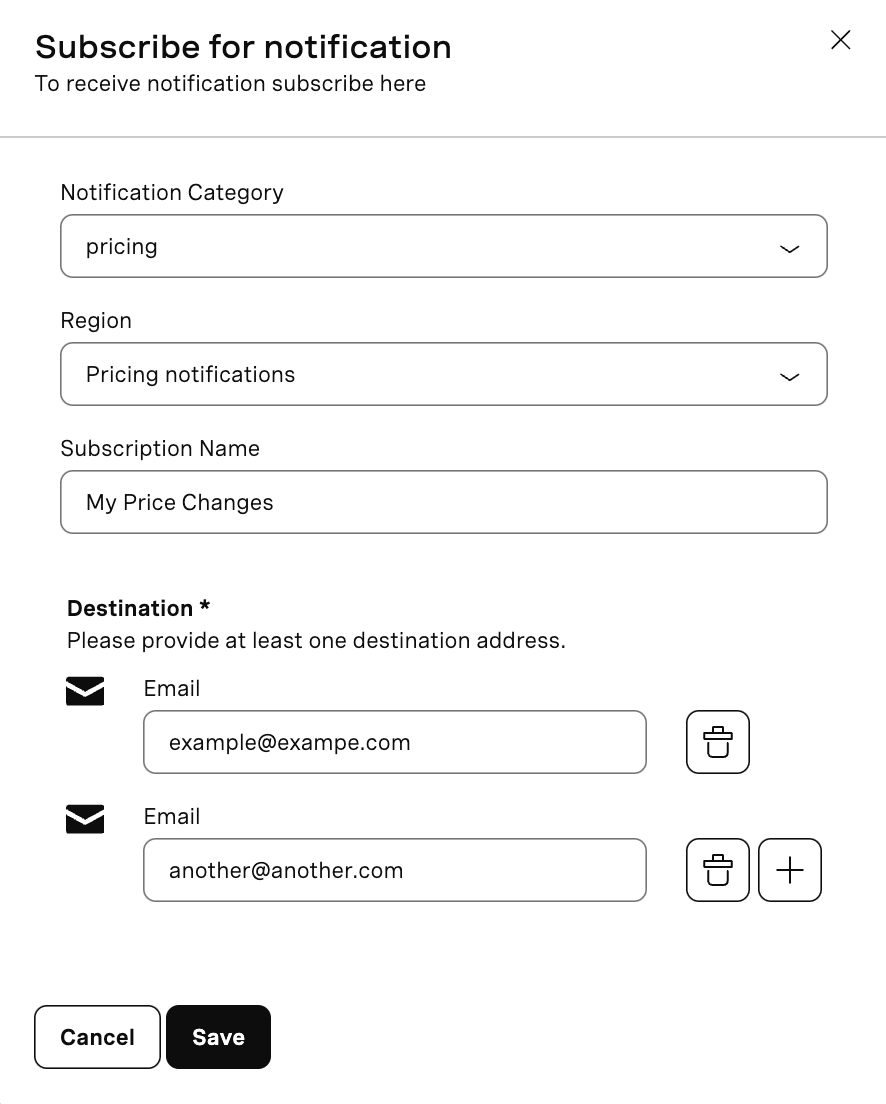886x1104 pixels.
Task: Edit the another@another.com email field
Action: click(395, 870)
